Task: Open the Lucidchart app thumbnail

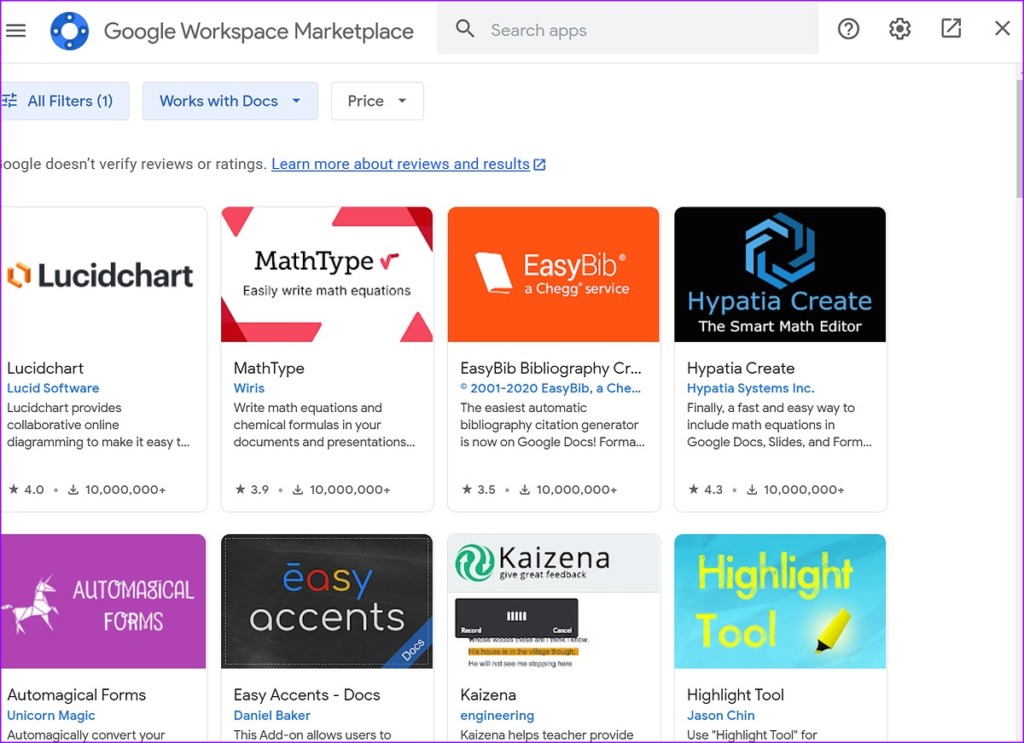Action: 102,275
